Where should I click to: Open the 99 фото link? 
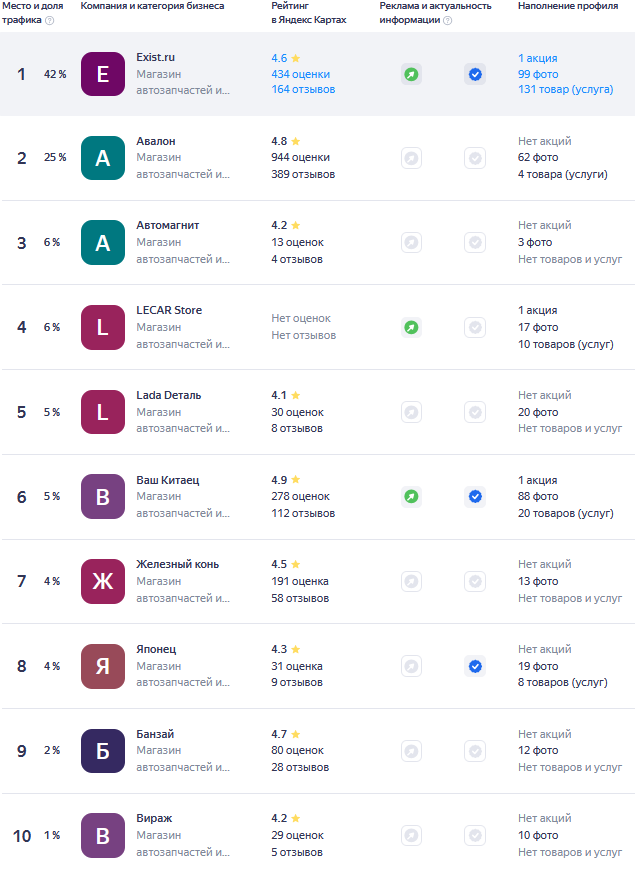pos(538,74)
